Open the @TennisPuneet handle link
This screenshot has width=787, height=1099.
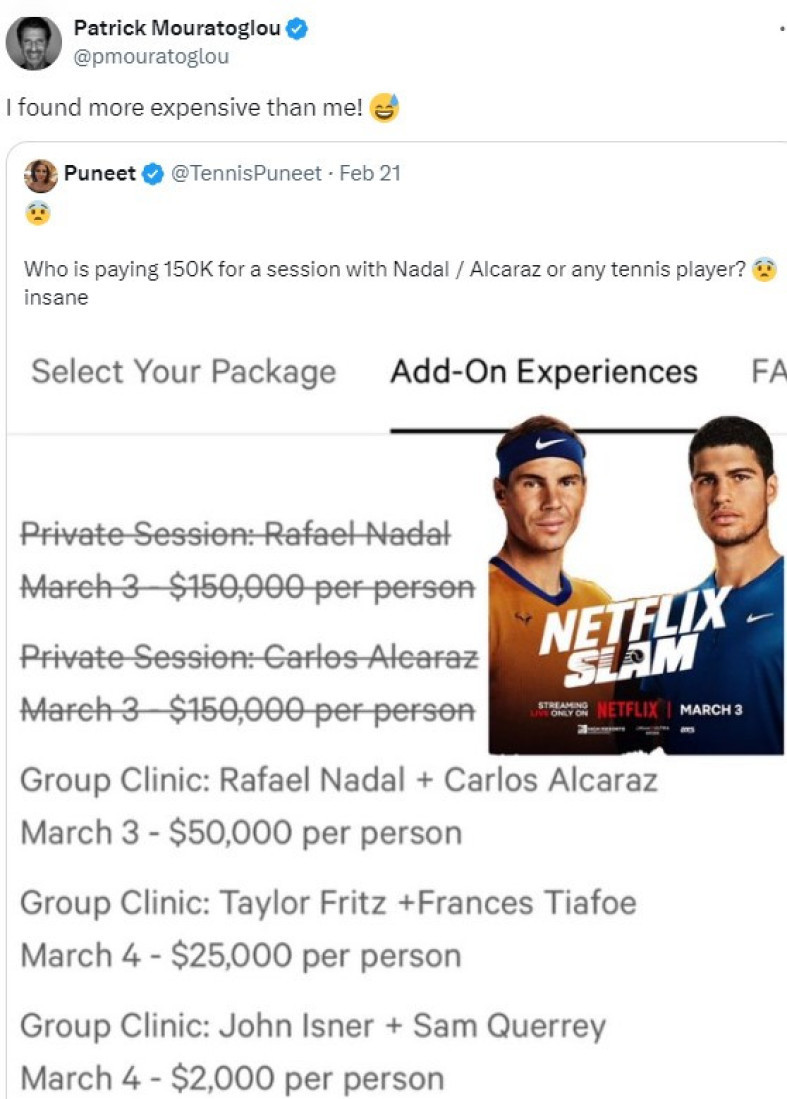[247, 174]
